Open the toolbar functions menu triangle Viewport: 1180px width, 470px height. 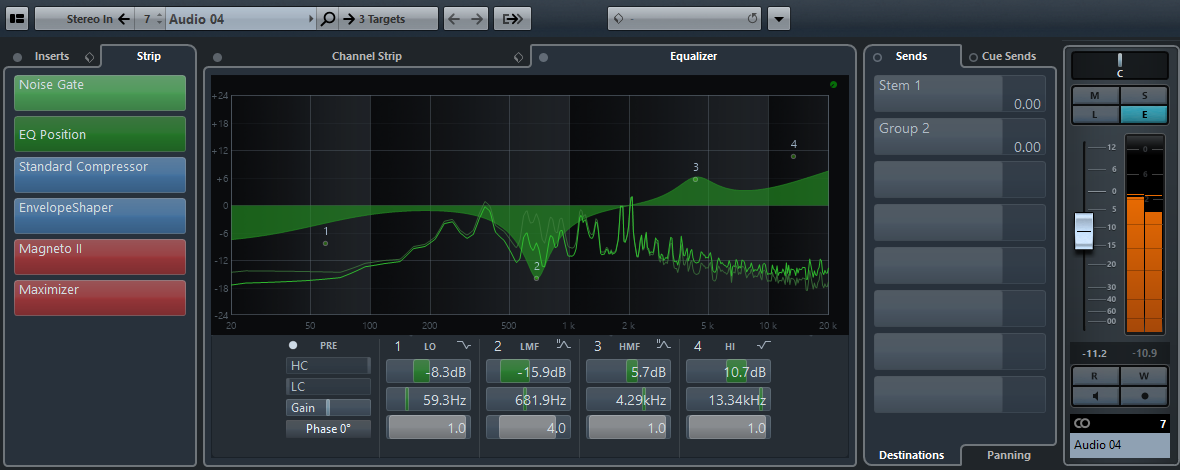[x=779, y=19]
